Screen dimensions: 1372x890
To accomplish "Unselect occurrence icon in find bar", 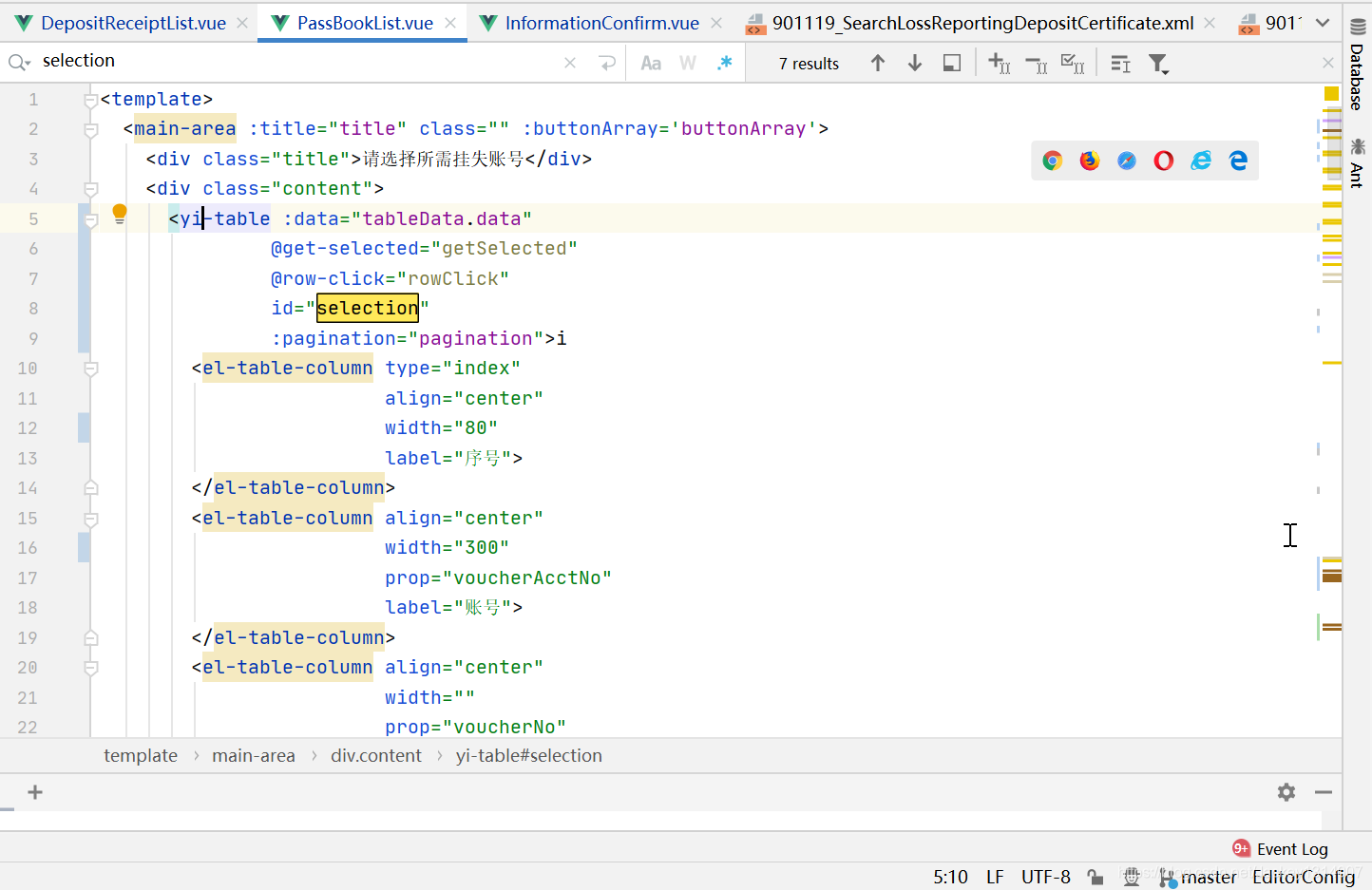I will (x=1037, y=63).
